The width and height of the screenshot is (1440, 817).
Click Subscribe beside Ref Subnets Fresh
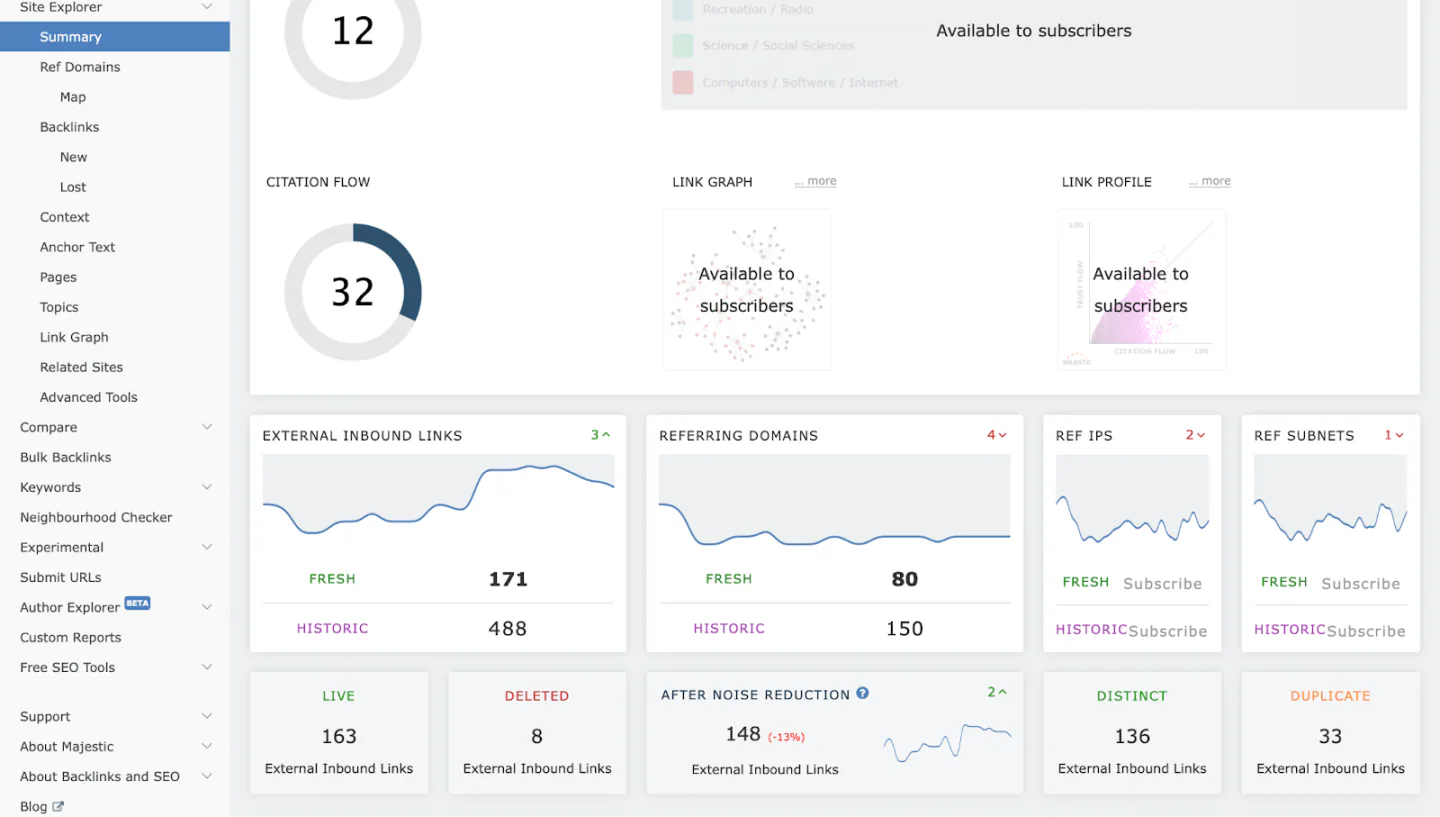click(1361, 584)
